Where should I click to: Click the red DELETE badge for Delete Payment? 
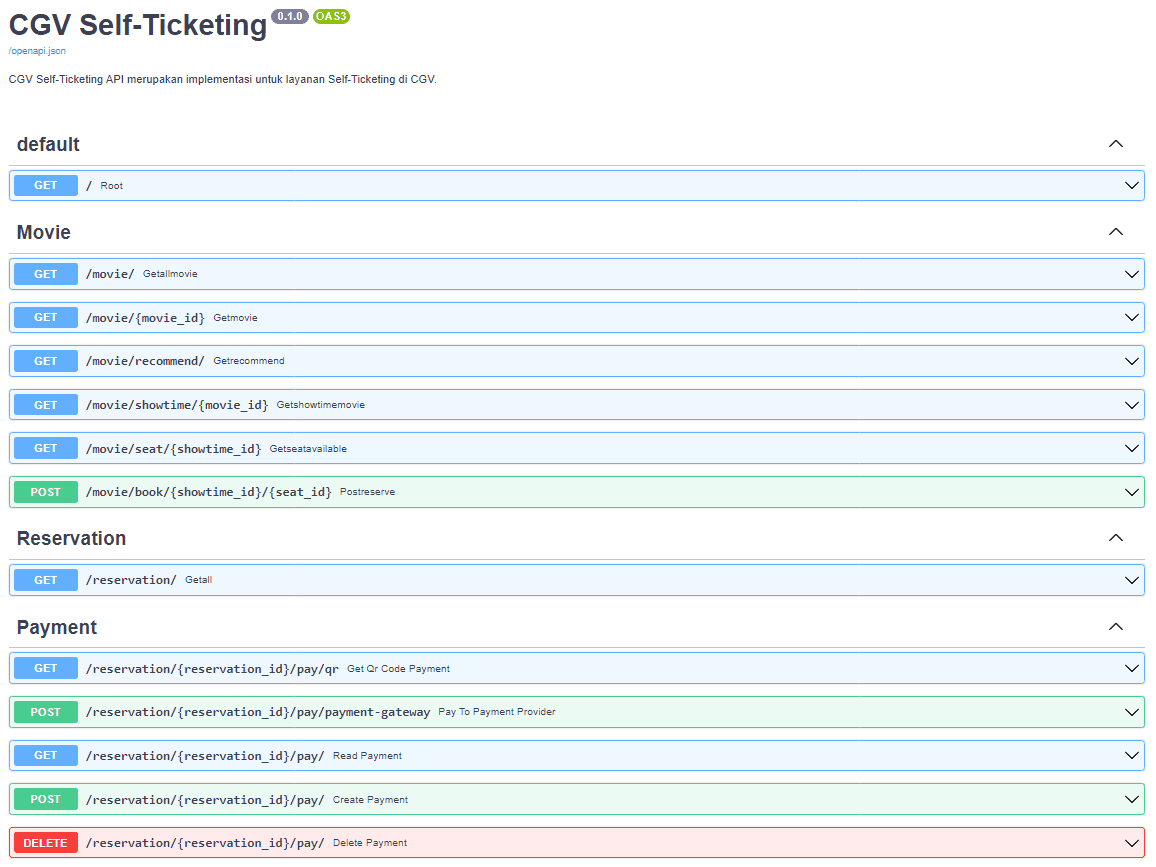[x=46, y=843]
